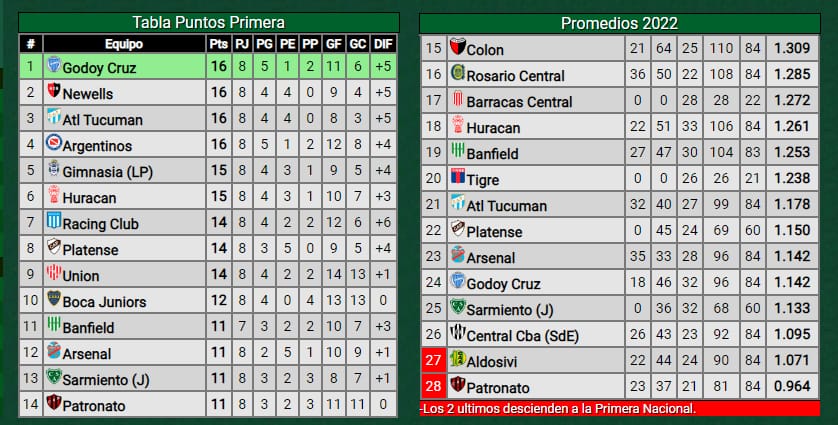Click the Tigre crest icon

[457, 176]
